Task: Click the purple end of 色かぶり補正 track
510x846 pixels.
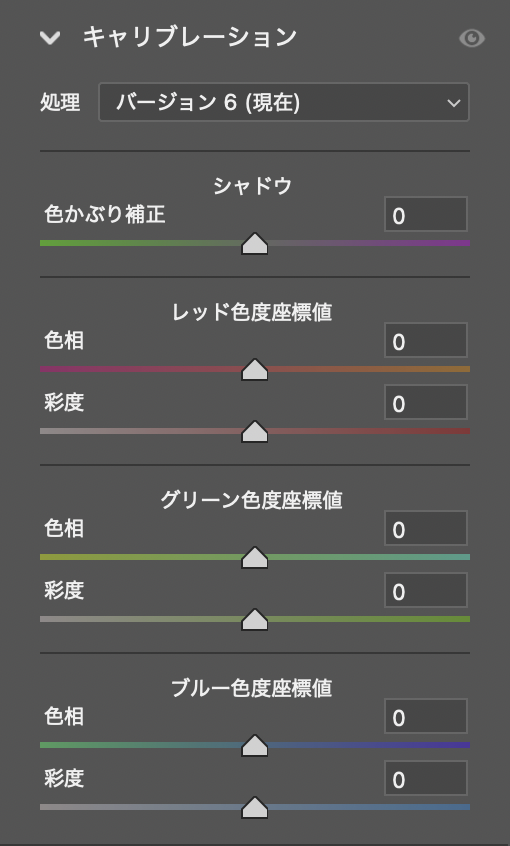Action: point(461,243)
